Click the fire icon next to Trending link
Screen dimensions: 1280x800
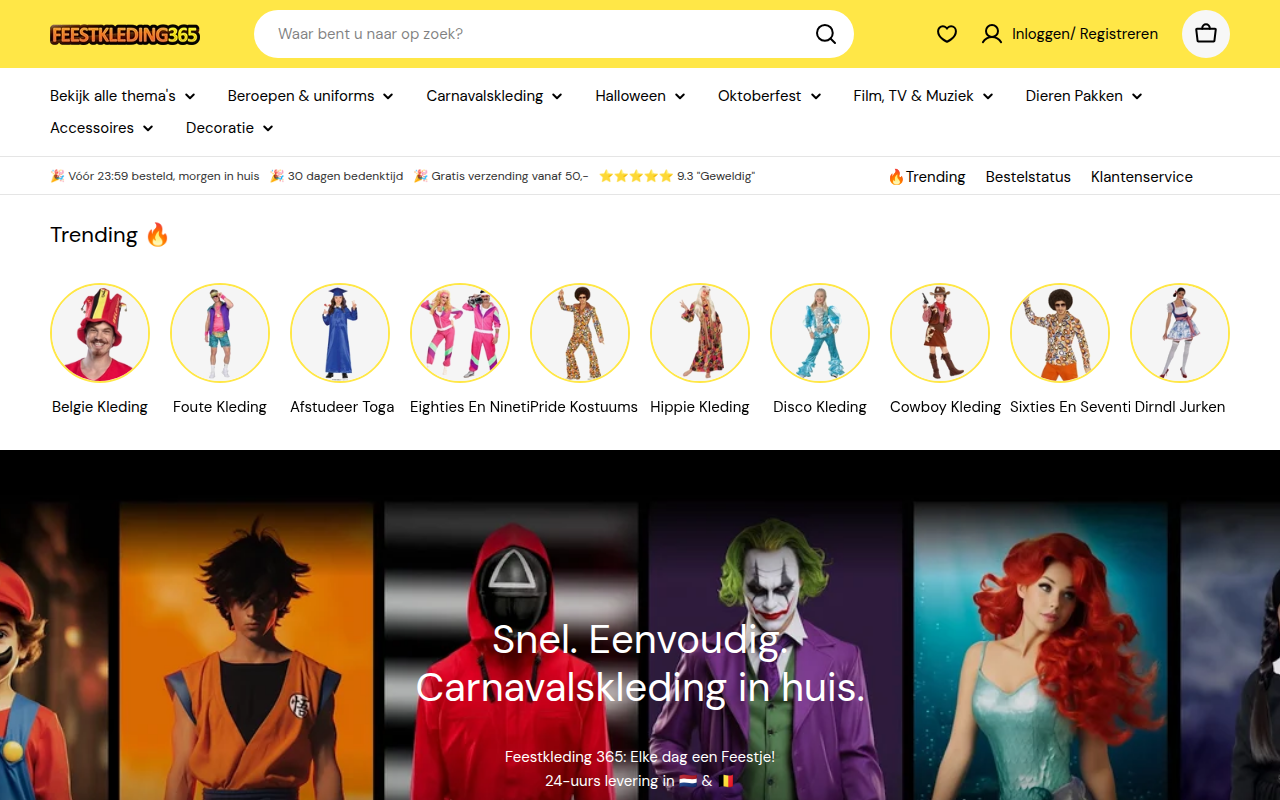pos(896,177)
